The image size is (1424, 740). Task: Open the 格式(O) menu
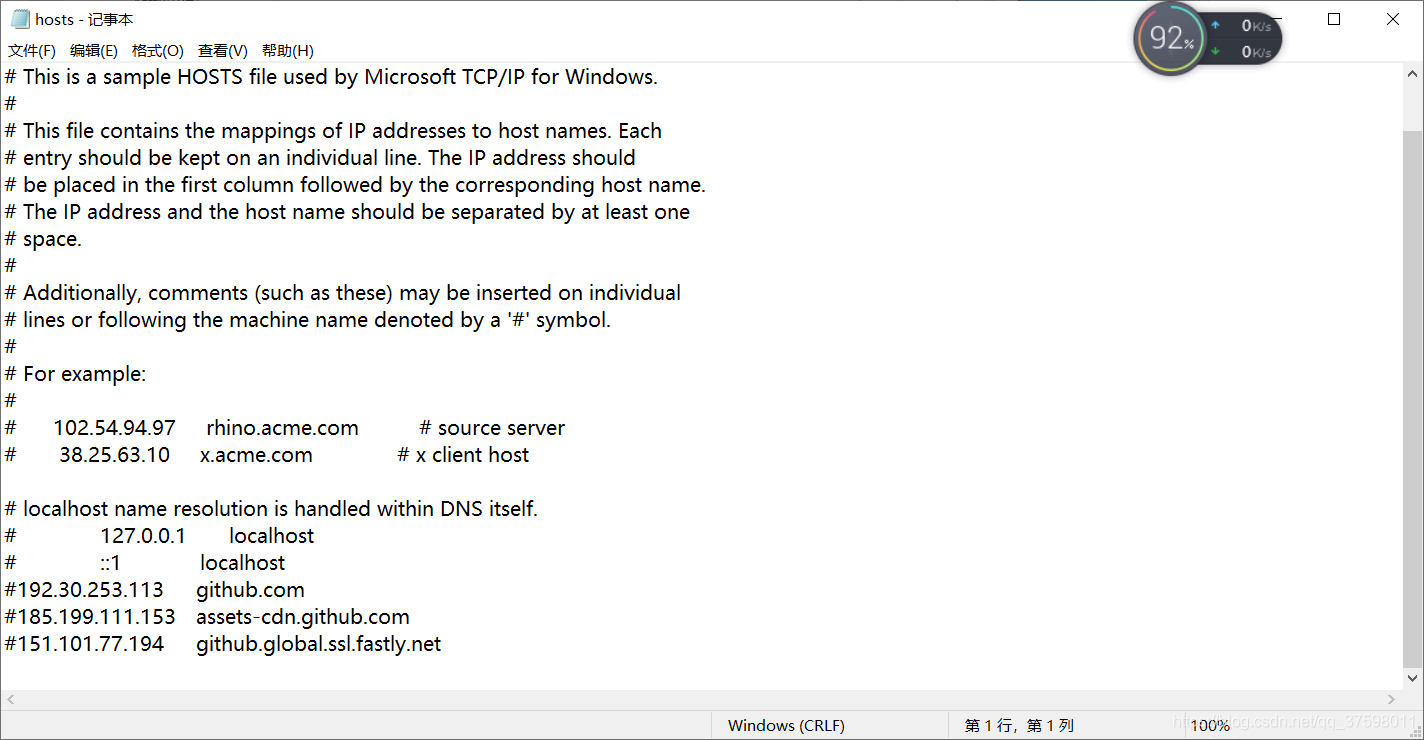pyautogui.click(x=158, y=51)
